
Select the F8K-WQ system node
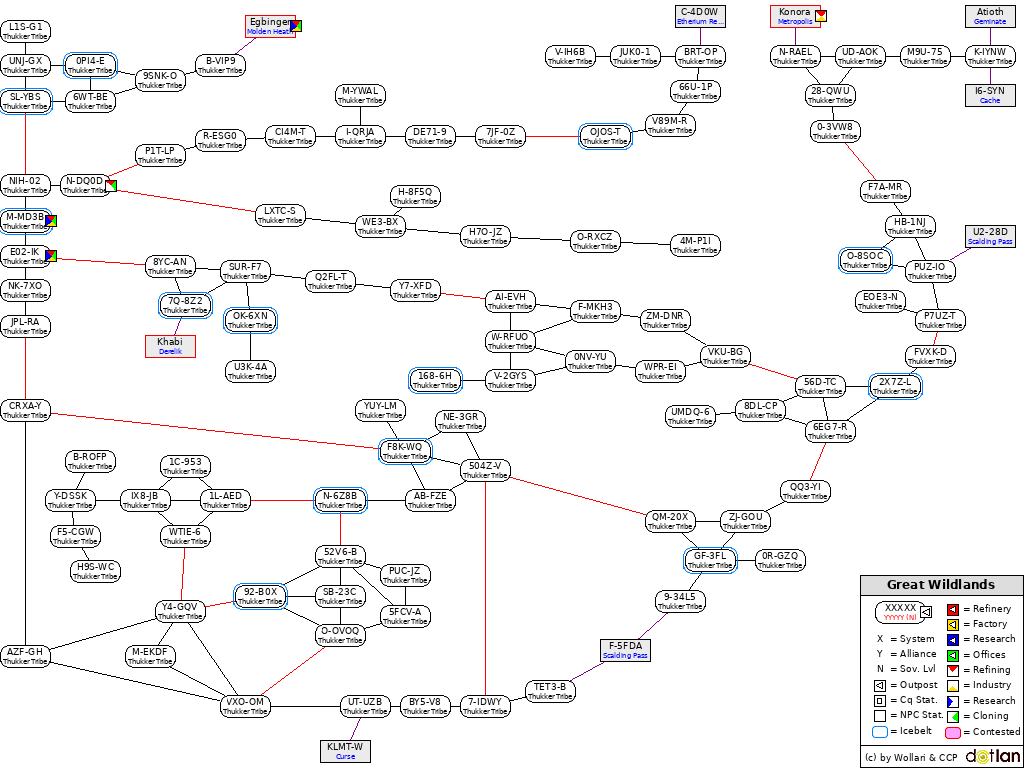[405, 451]
